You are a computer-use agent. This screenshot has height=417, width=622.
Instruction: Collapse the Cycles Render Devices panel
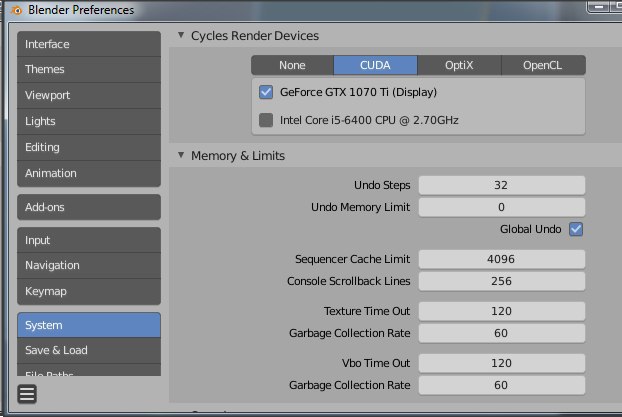coord(181,35)
